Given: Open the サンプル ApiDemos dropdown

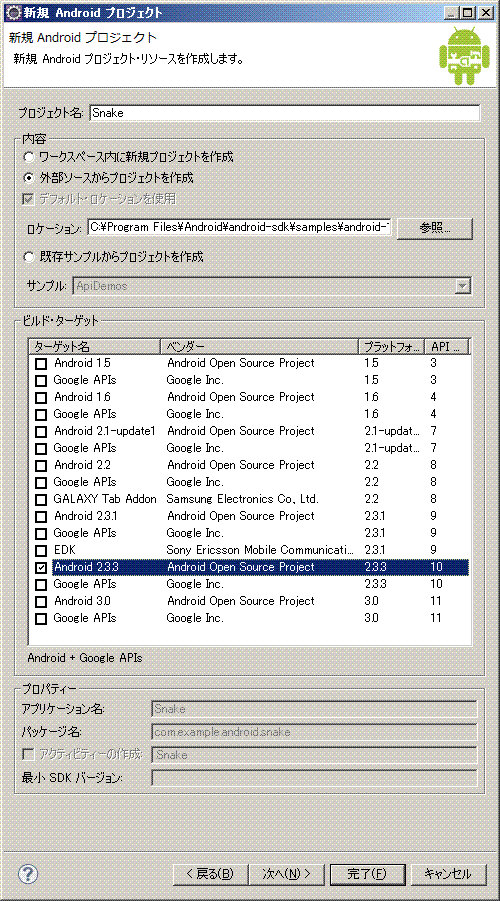Looking at the screenshot, I should (x=463, y=286).
